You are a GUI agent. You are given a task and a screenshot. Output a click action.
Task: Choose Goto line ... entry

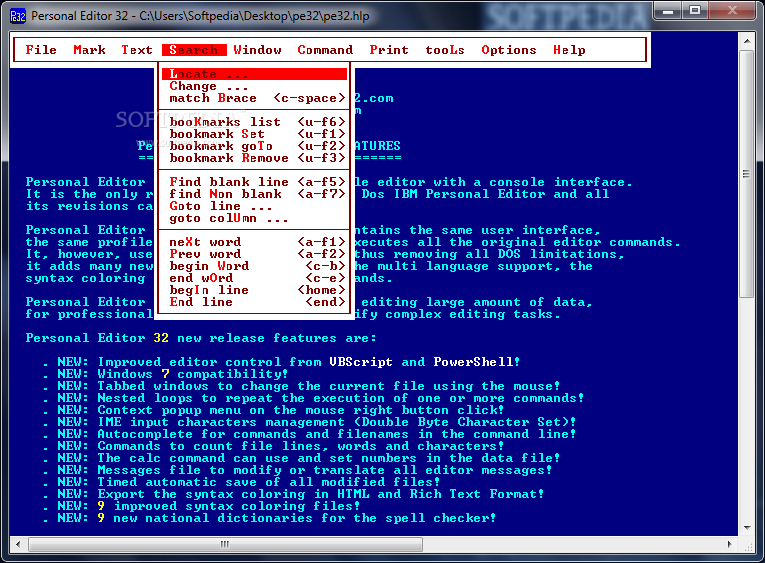click(x=254, y=206)
